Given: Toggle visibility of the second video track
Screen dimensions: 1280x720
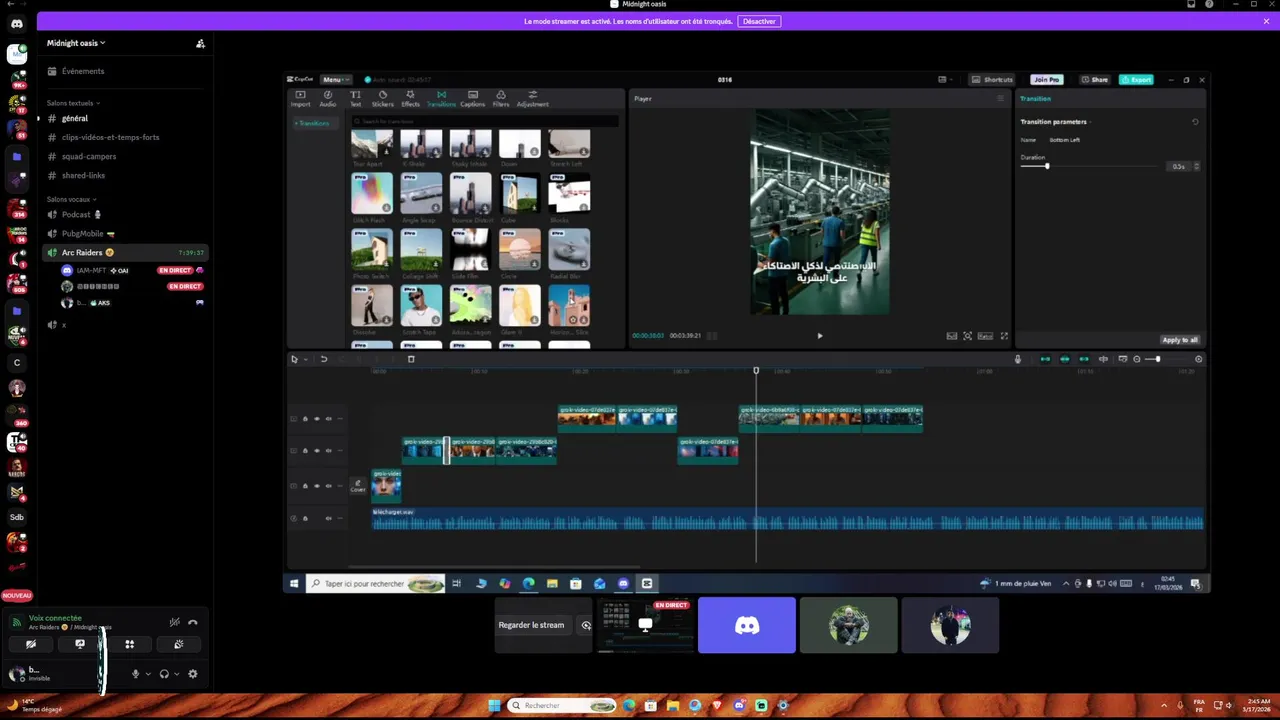Looking at the screenshot, I should (x=317, y=451).
